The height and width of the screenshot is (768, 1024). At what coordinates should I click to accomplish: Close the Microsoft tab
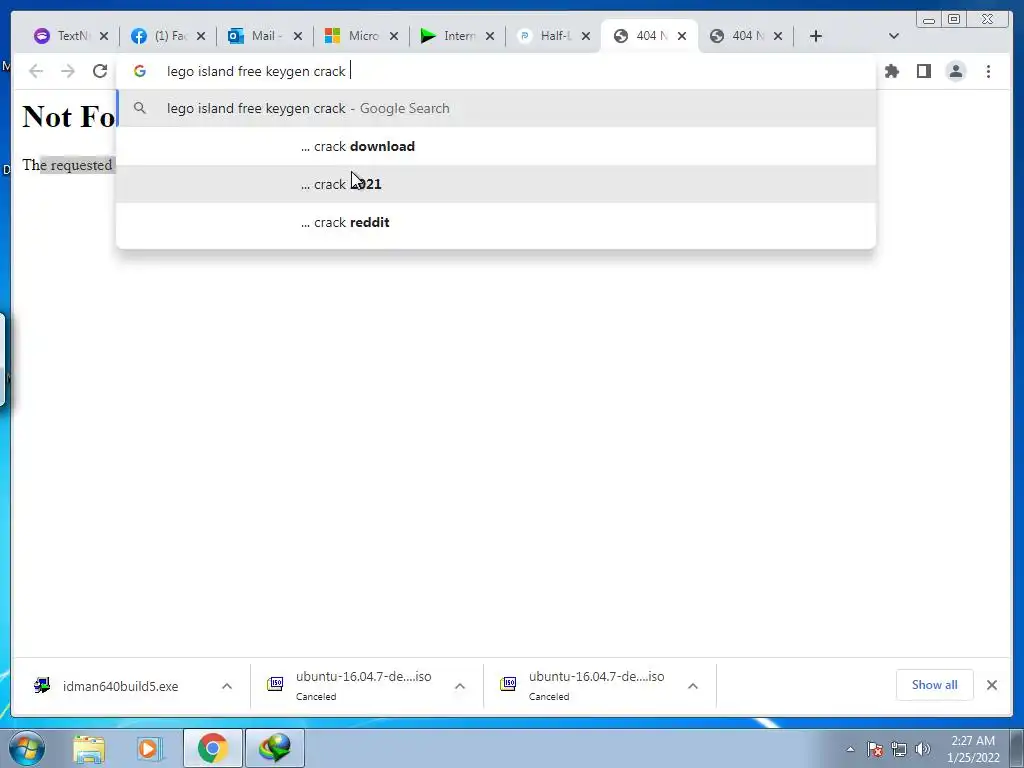pos(394,37)
